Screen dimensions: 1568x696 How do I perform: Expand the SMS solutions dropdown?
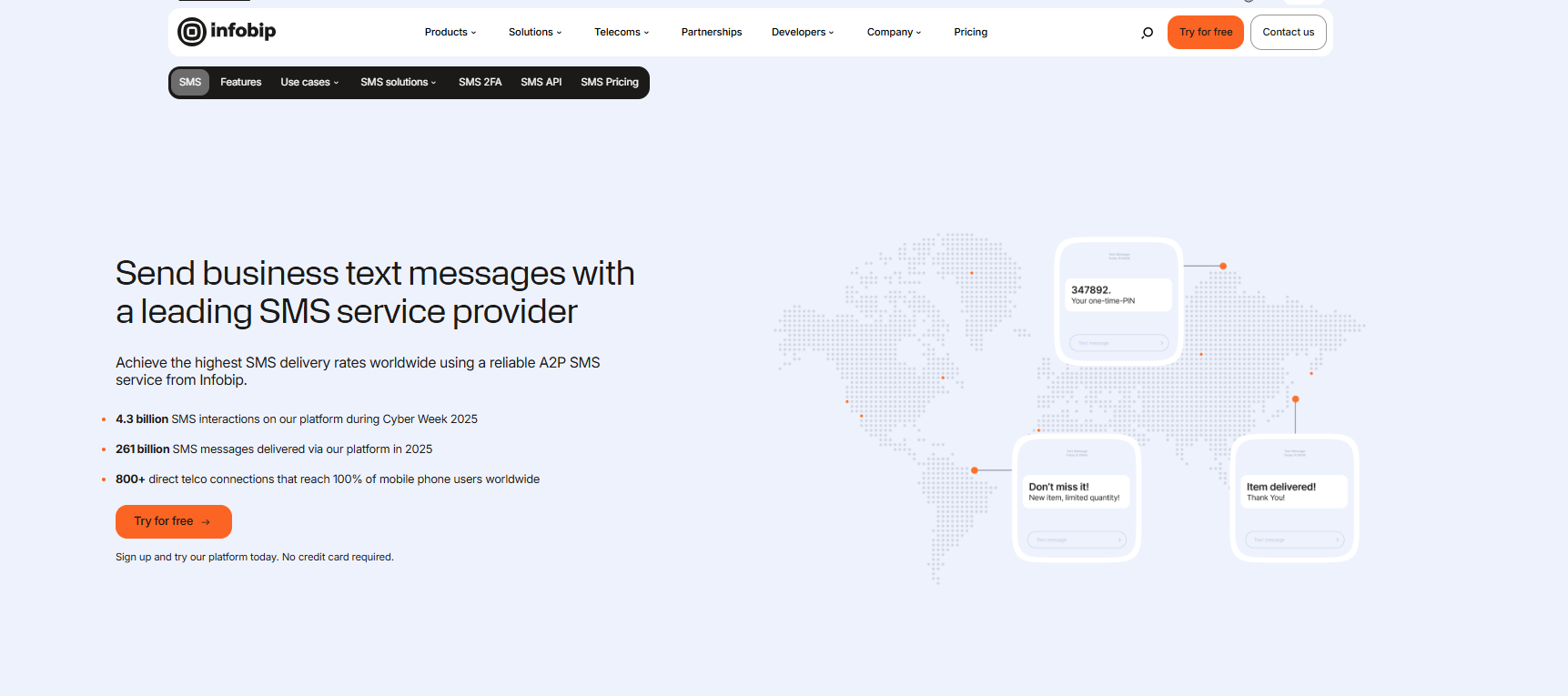click(x=399, y=82)
